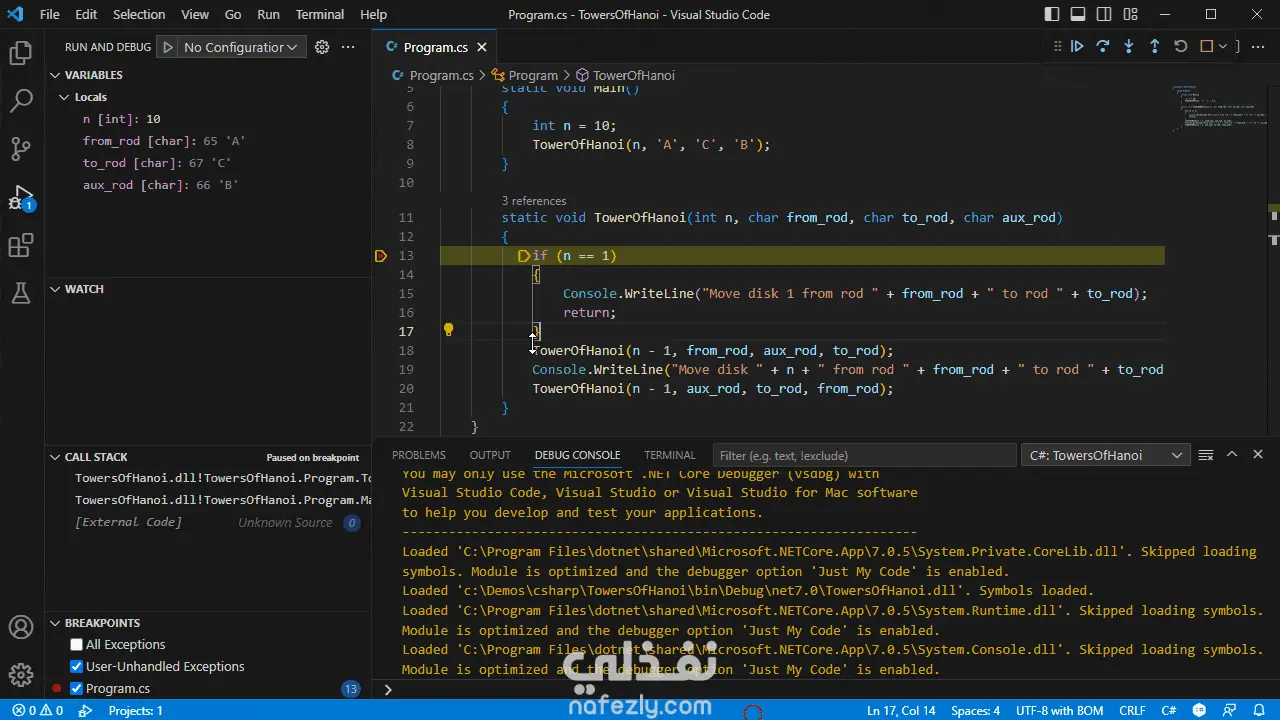
Task: Switch to the OUTPUT panel tab
Action: (x=490, y=455)
